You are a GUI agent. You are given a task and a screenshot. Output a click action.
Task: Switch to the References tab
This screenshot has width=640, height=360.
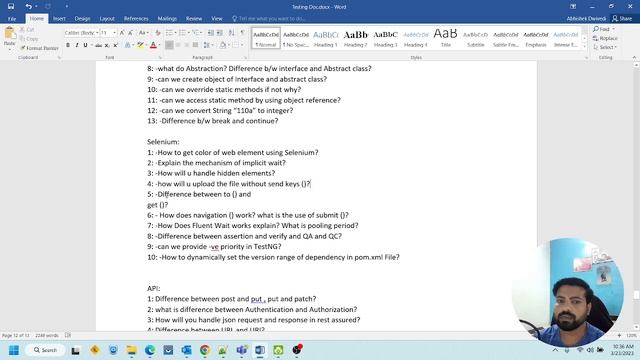tap(136, 19)
